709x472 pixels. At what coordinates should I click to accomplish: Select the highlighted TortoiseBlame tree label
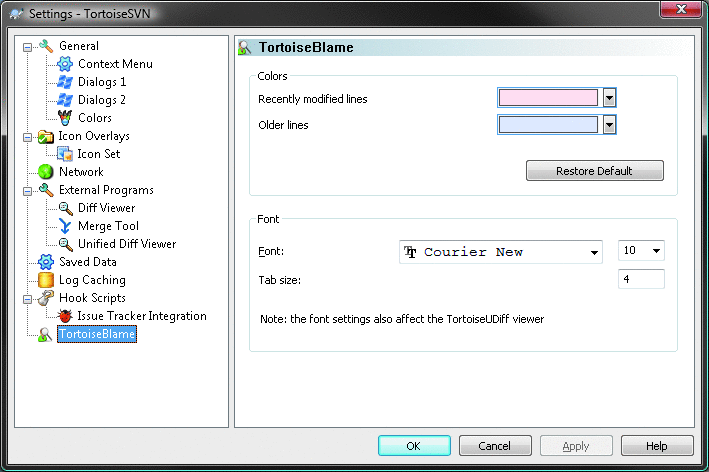[97, 334]
